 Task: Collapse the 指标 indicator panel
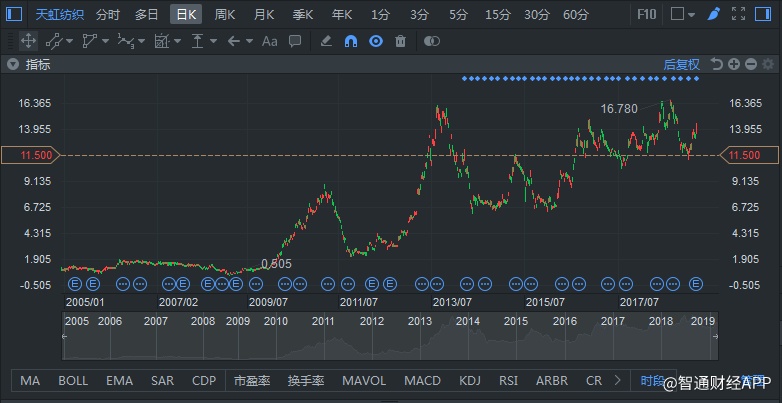coord(12,64)
